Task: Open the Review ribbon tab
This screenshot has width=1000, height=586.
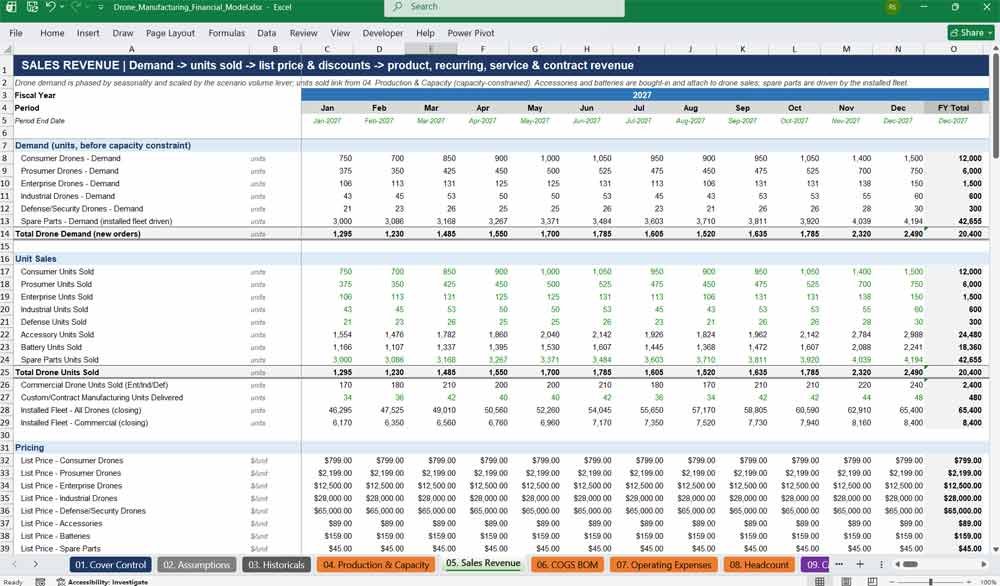Action: (303, 33)
